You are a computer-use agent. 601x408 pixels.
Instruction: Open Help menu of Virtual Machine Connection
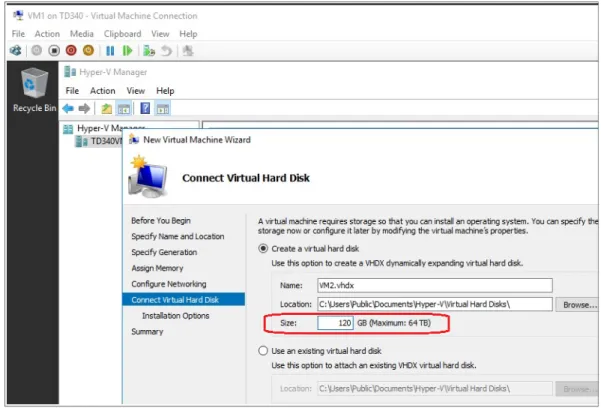(x=188, y=34)
